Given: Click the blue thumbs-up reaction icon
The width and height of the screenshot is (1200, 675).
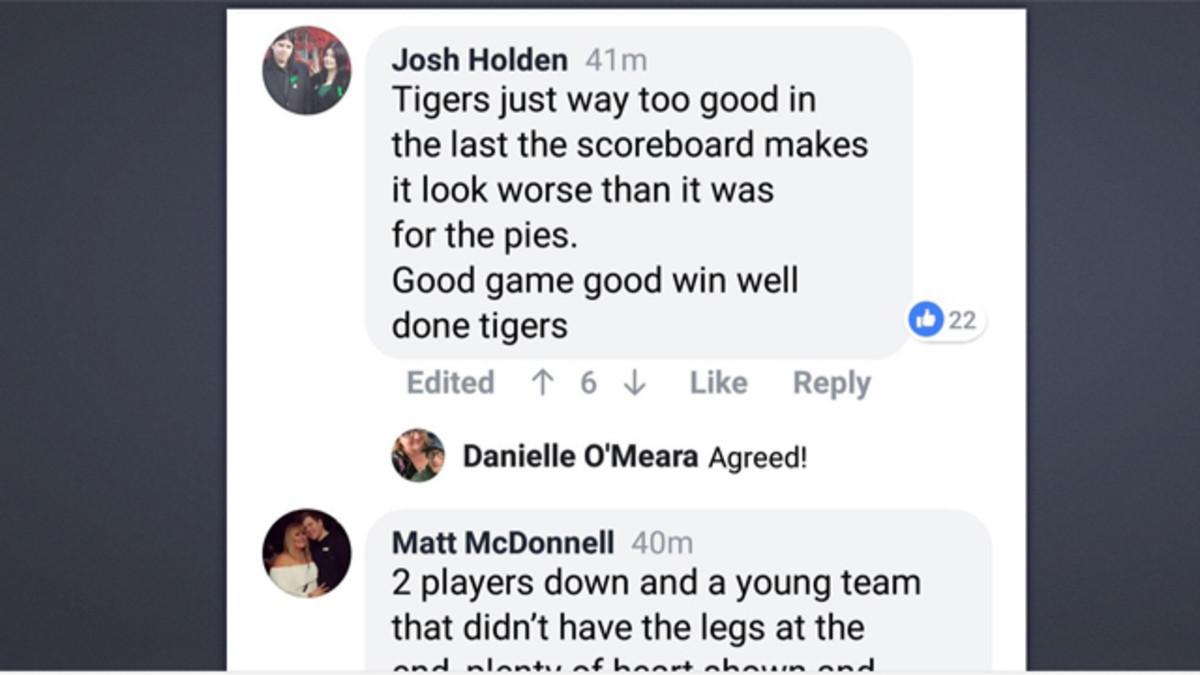Looking at the screenshot, I should click(926, 320).
